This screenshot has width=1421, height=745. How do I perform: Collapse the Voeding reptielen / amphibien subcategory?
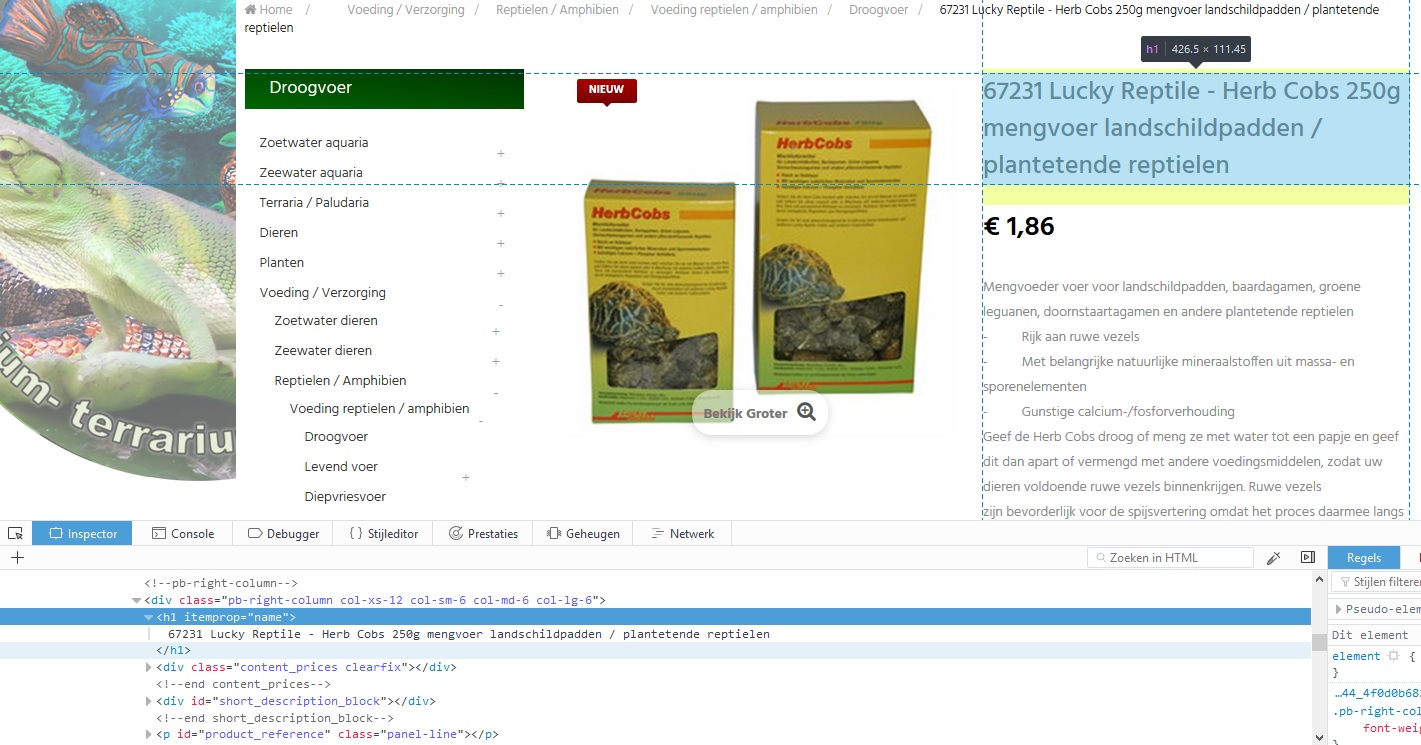click(x=481, y=421)
